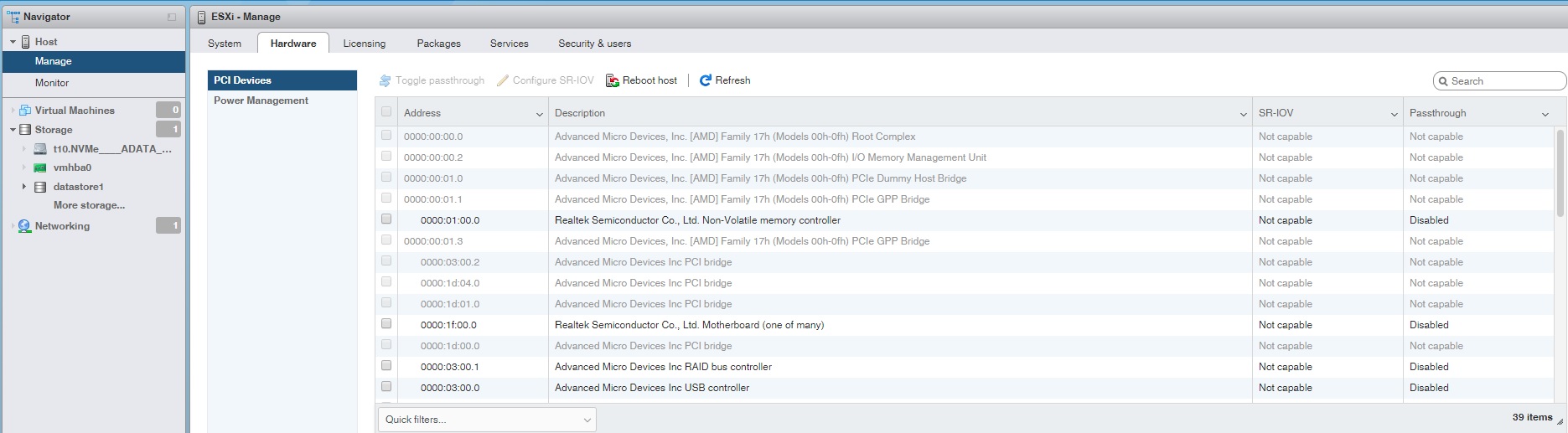The width and height of the screenshot is (1568, 433).
Task: Click 'Disabled' passthrough for USB controller row
Action: click(x=1429, y=388)
